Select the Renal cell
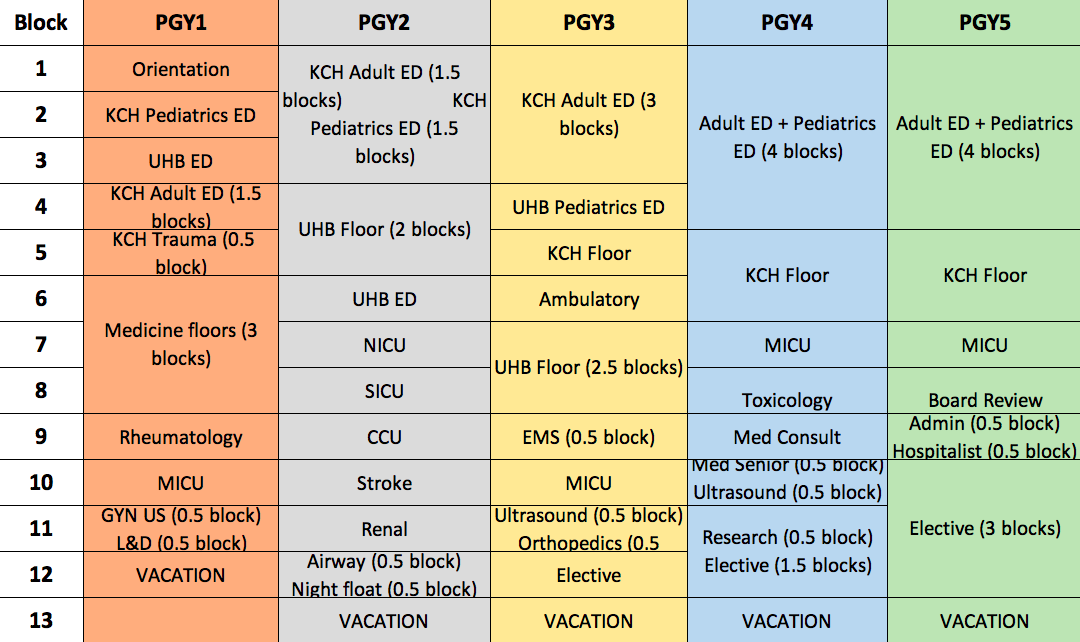The width and height of the screenshot is (1080, 642). tap(384, 529)
